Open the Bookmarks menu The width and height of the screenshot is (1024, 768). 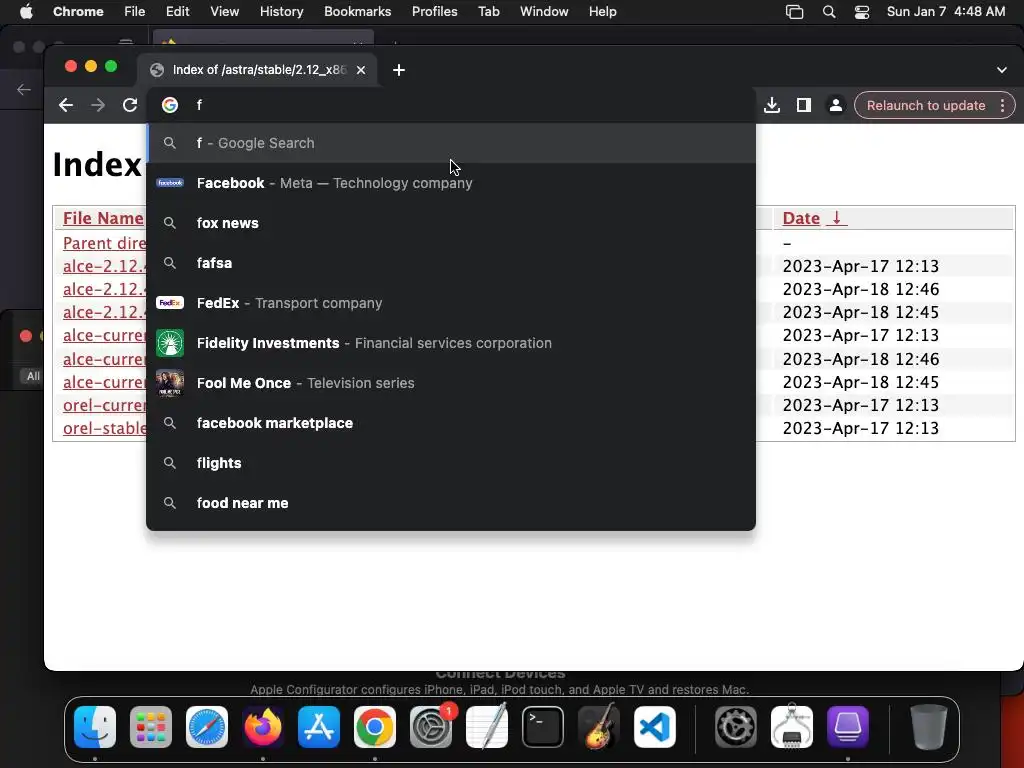(x=357, y=11)
